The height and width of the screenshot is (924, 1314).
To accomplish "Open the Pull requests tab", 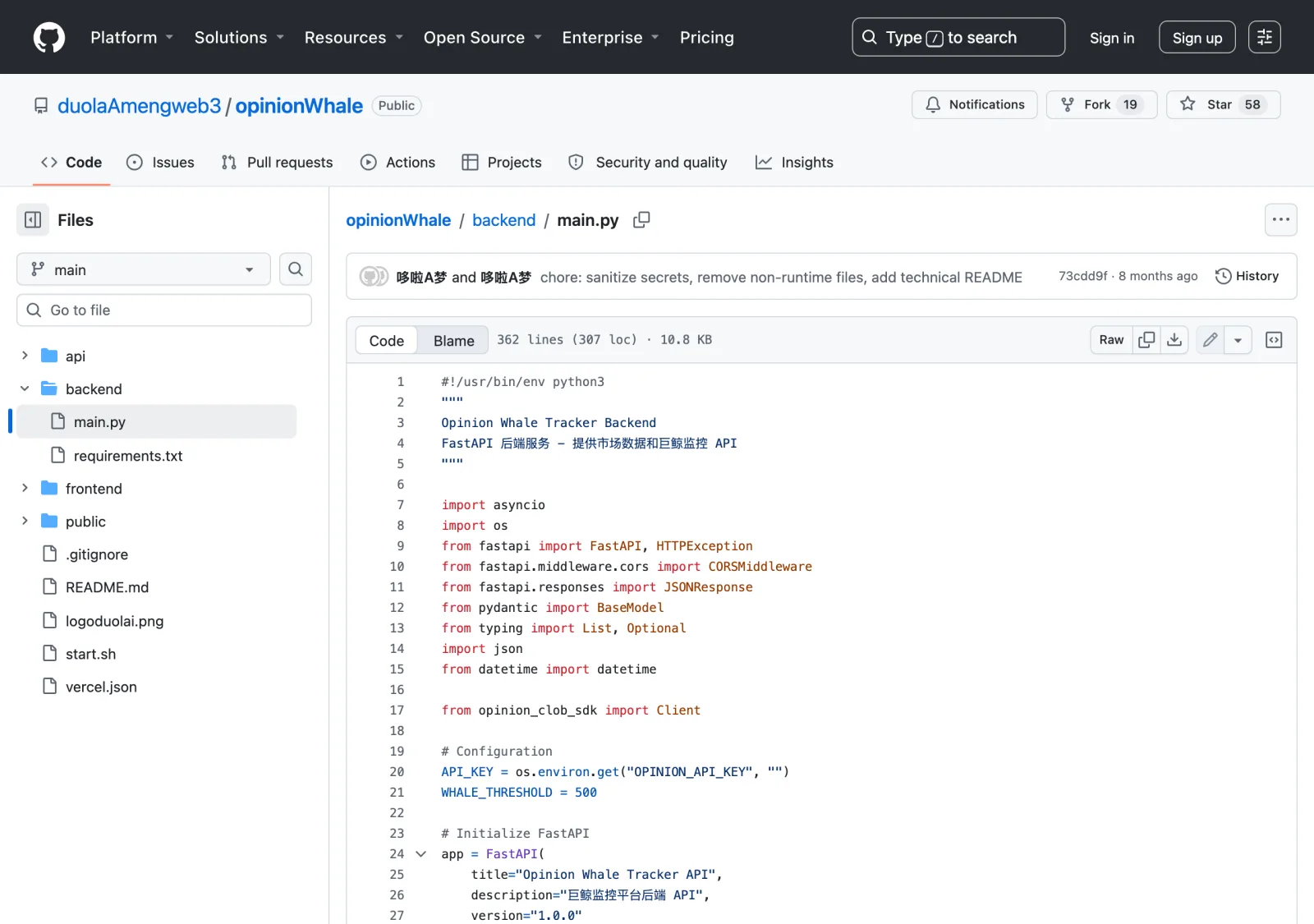I will coord(277,162).
